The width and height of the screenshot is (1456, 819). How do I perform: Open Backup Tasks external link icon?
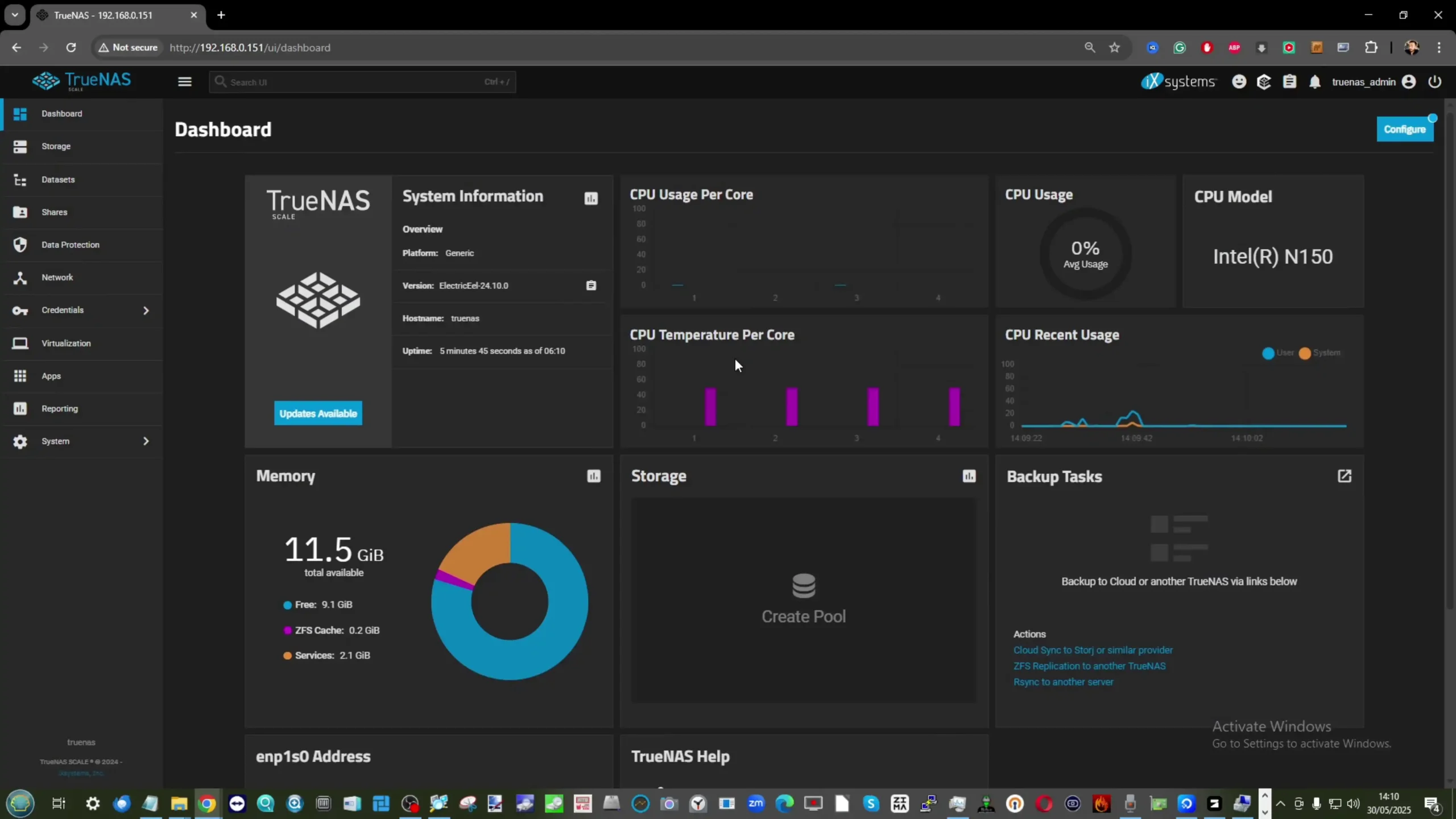[x=1344, y=476]
